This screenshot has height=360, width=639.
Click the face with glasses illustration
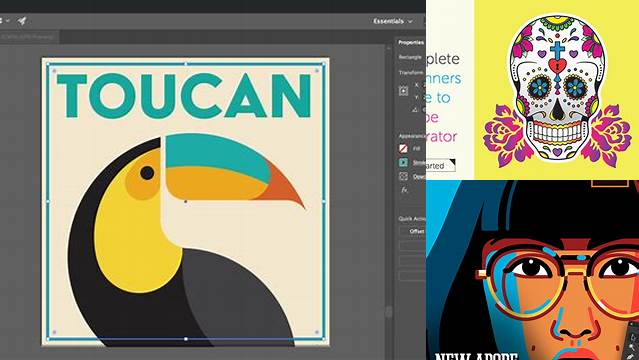(533, 270)
